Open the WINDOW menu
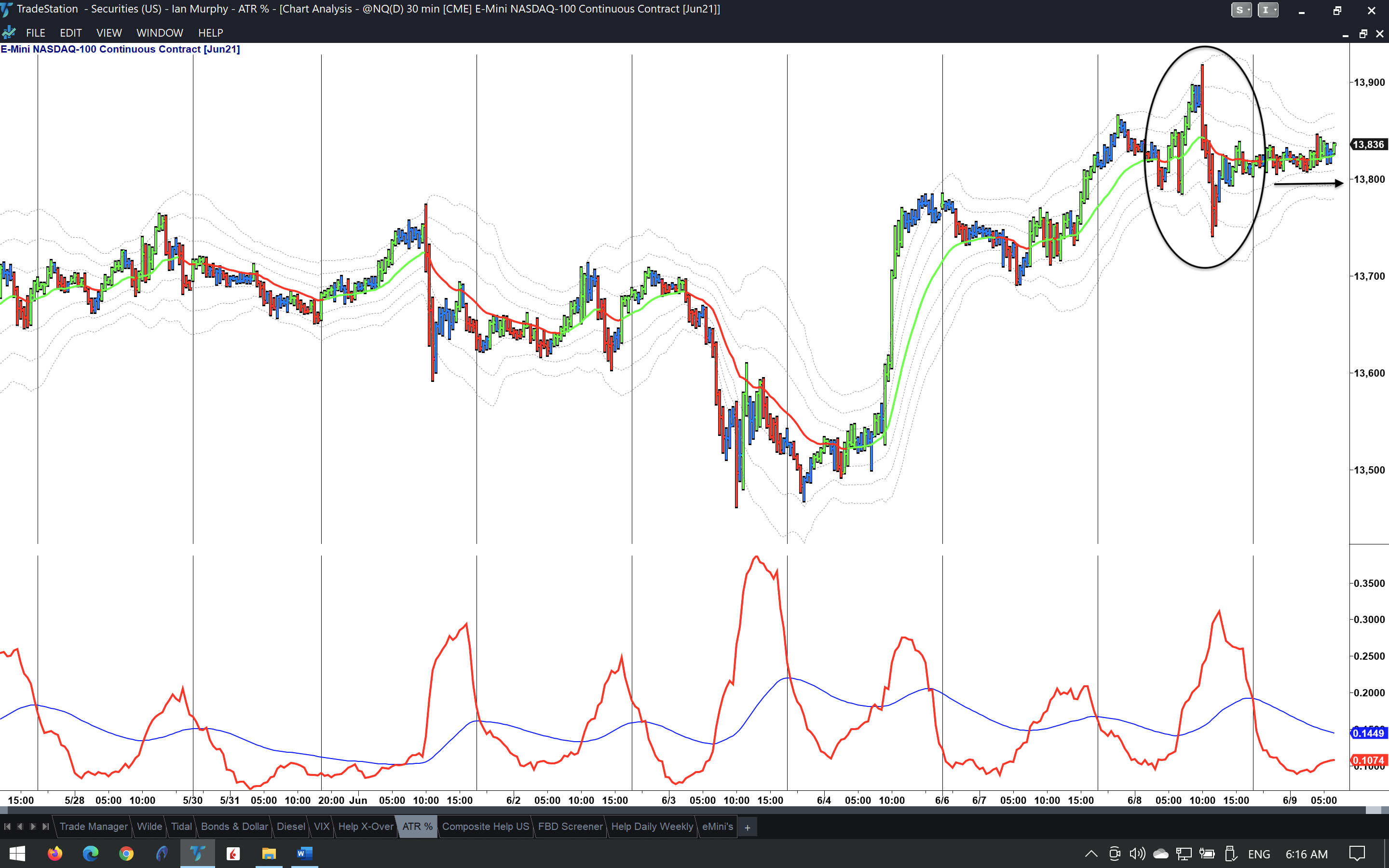Screen dimensions: 1389x868 160,33
